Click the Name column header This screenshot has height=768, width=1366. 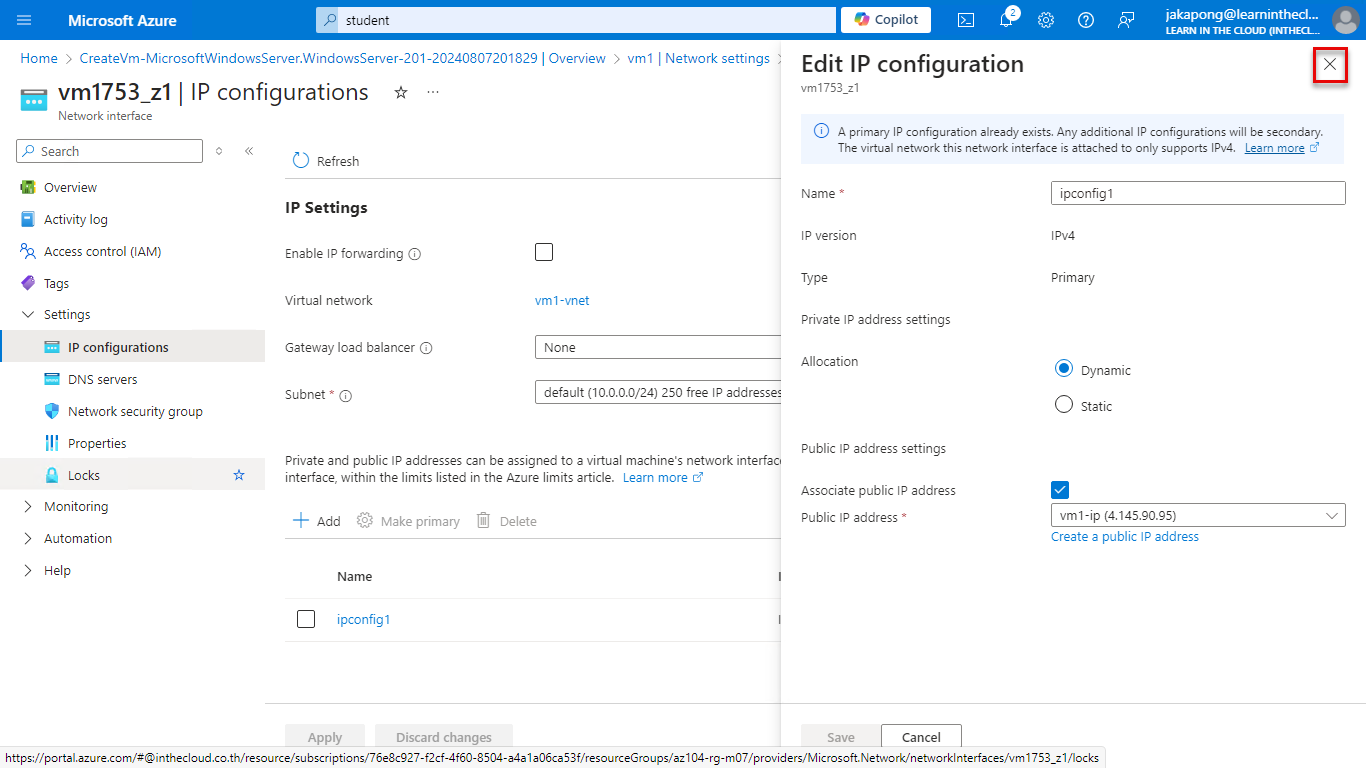point(355,576)
